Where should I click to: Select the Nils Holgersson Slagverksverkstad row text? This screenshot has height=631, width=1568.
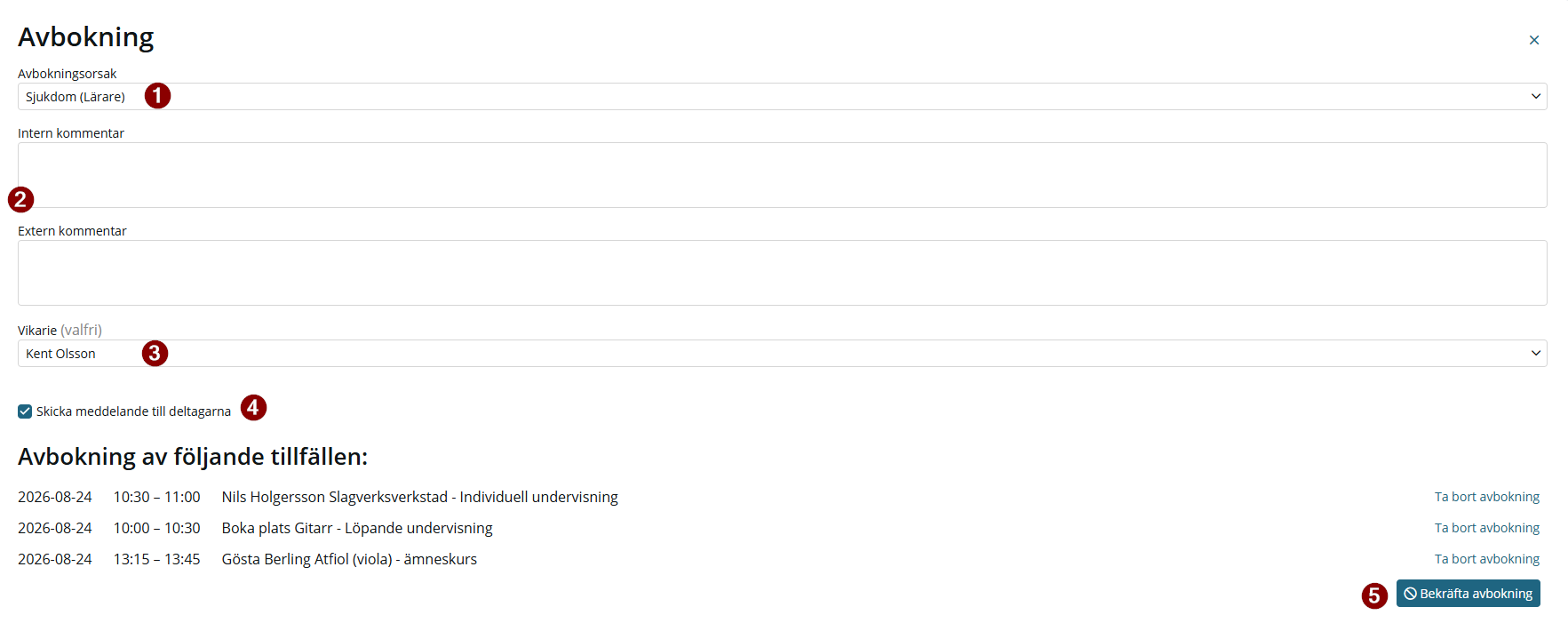pos(419,497)
